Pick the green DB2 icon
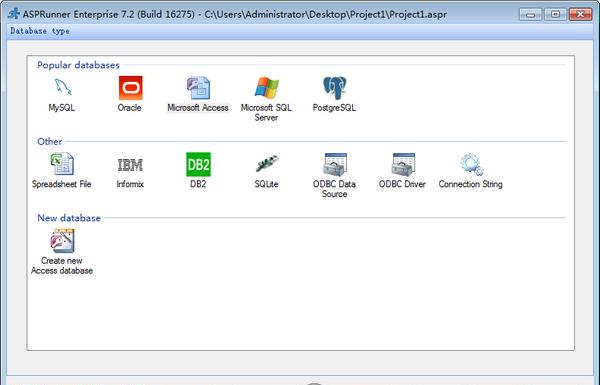 198,164
